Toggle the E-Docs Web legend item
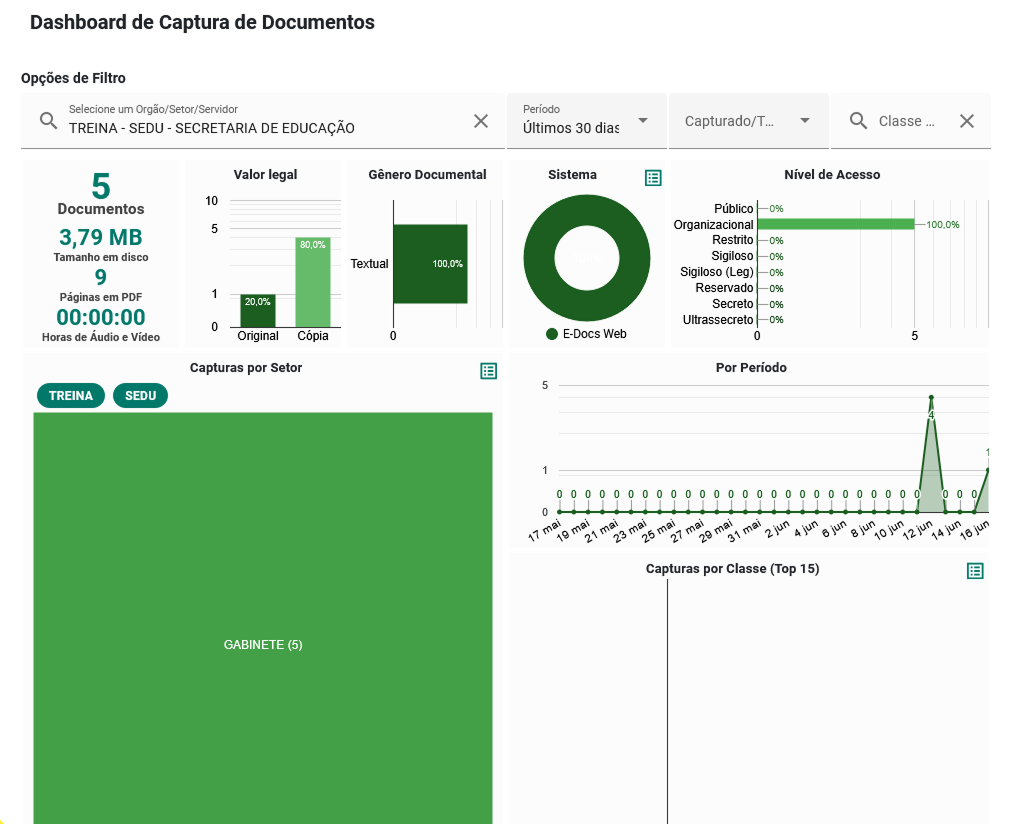 point(586,334)
